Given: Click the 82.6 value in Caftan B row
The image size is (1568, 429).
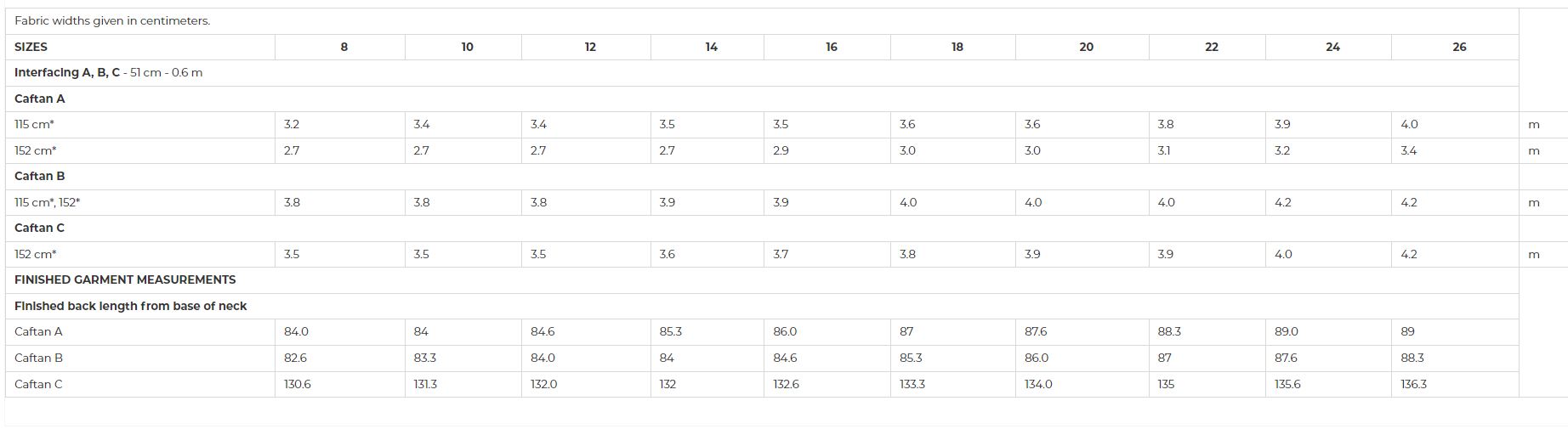Looking at the screenshot, I should [x=296, y=358].
